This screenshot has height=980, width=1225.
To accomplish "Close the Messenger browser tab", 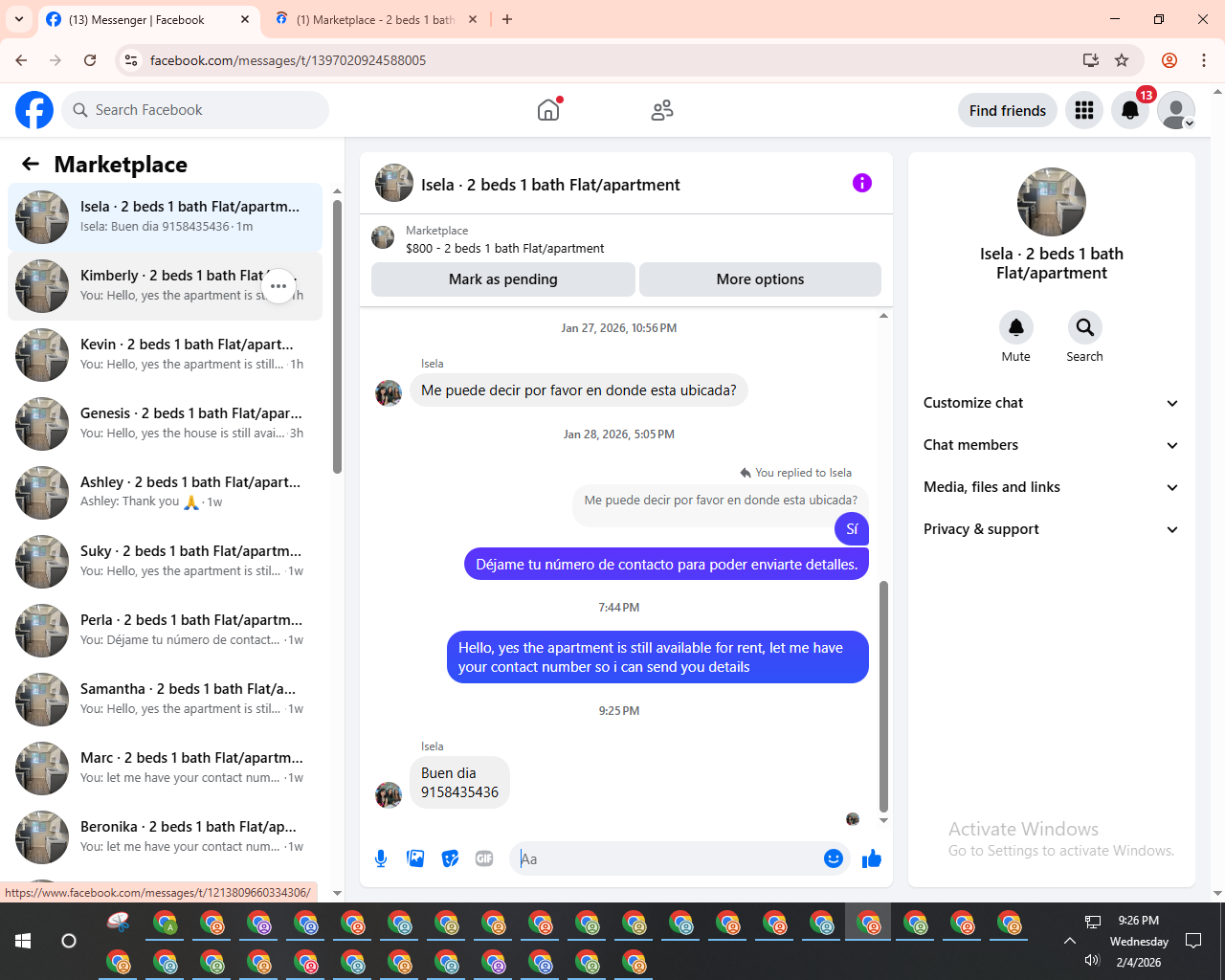I will [x=245, y=19].
